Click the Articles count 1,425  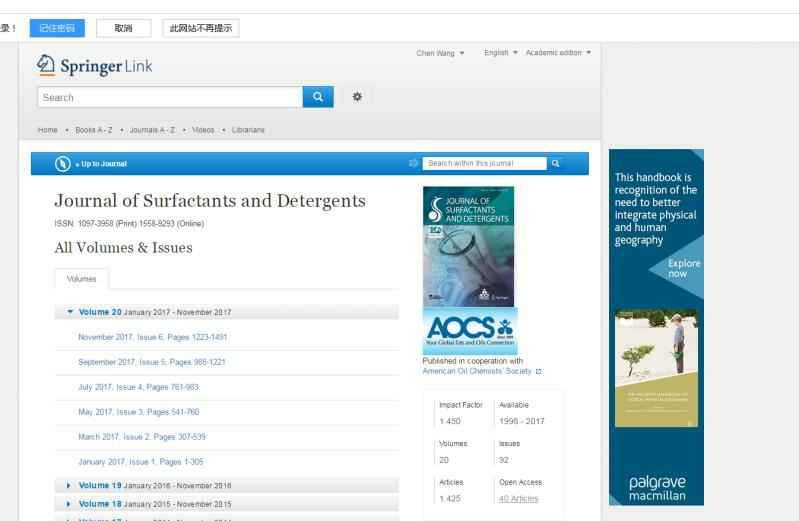point(450,499)
